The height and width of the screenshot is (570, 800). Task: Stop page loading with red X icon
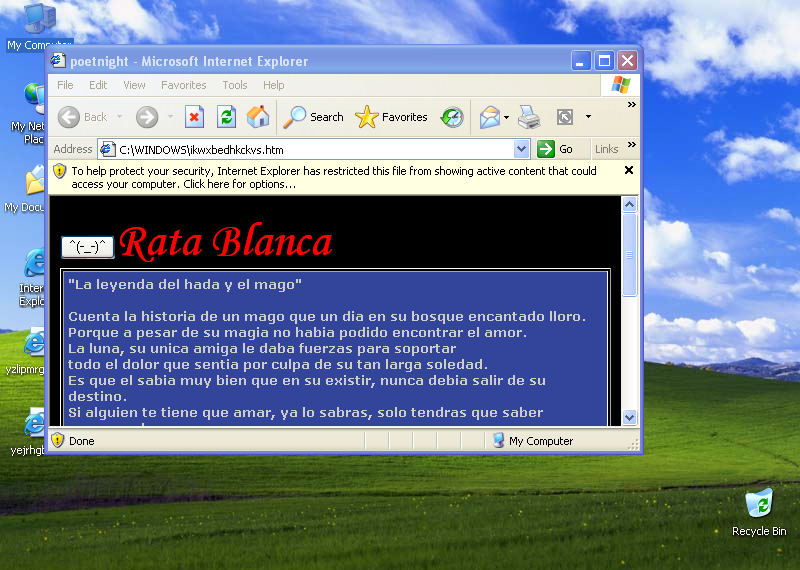194,117
